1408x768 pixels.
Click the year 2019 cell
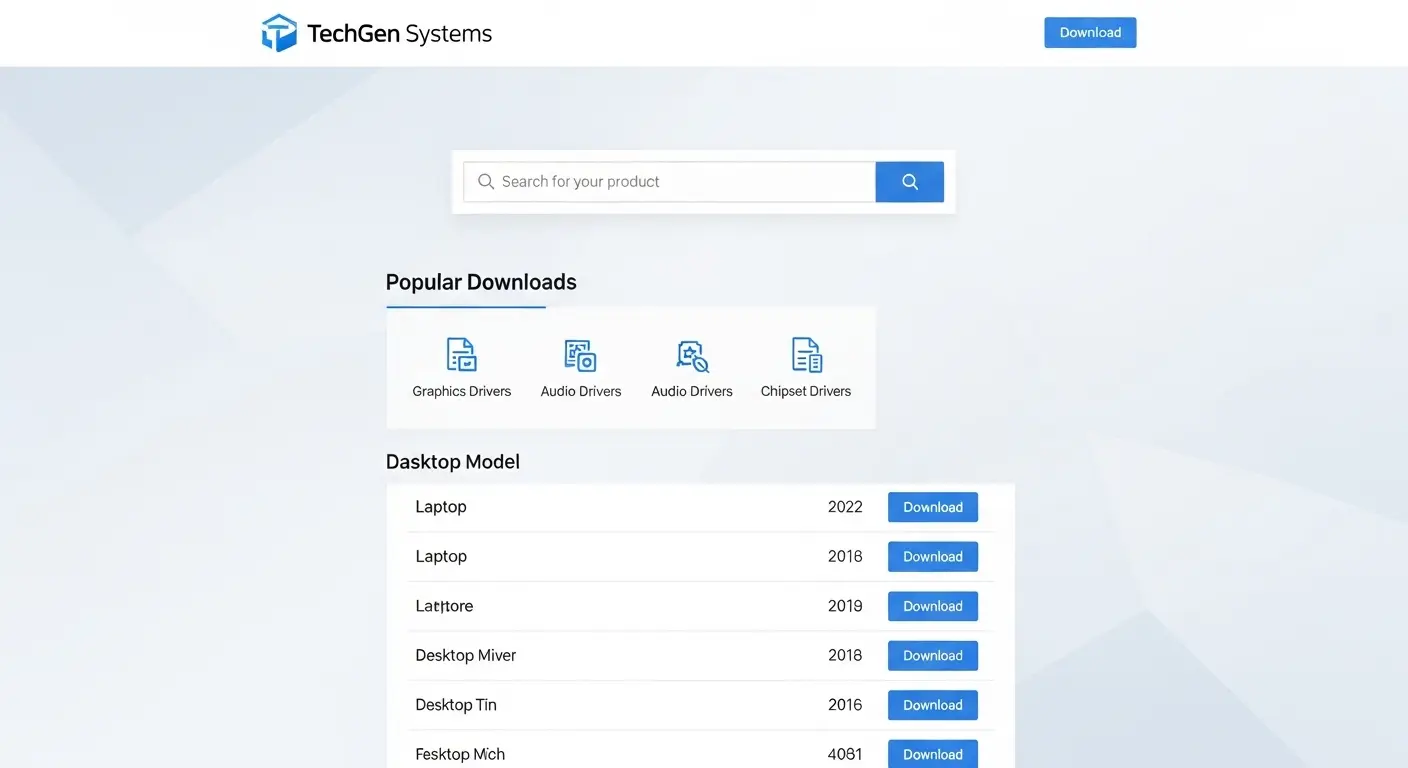point(845,606)
